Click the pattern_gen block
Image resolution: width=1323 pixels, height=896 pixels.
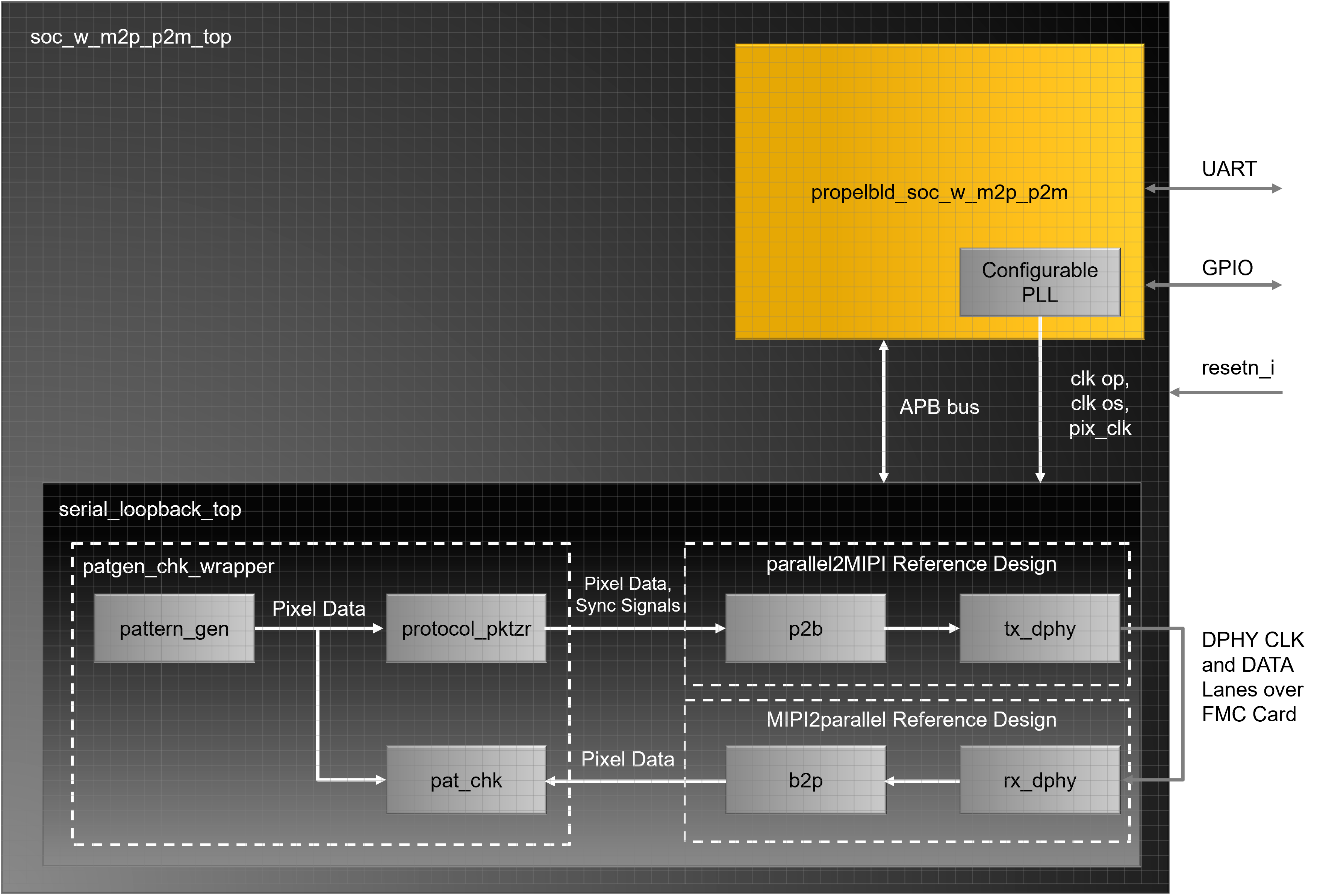click(x=174, y=629)
